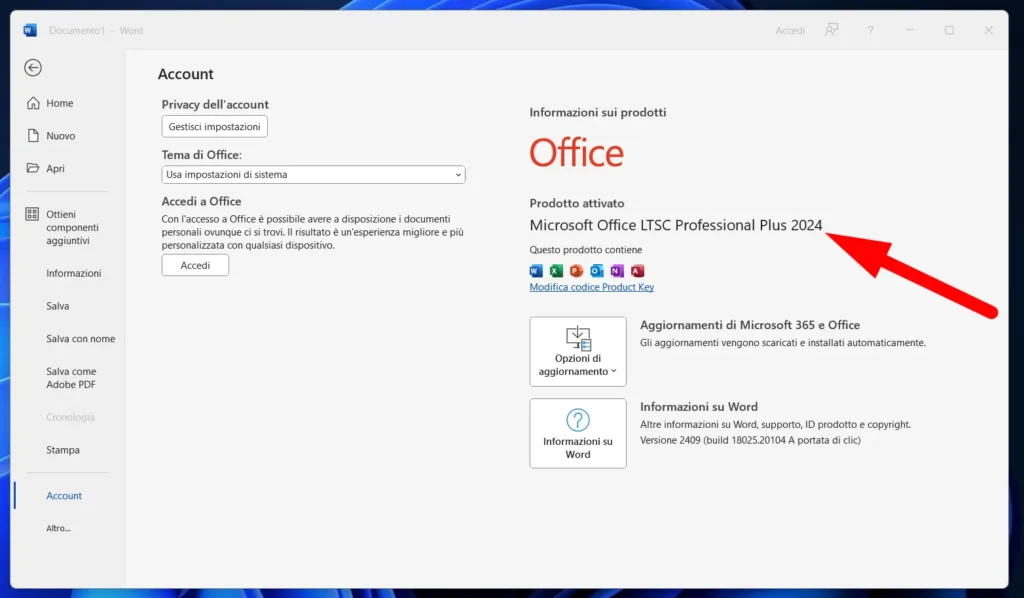Select Salva come Adobe PDF
The width and height of the screenshot is (1024, 598).
coord(71,377)
